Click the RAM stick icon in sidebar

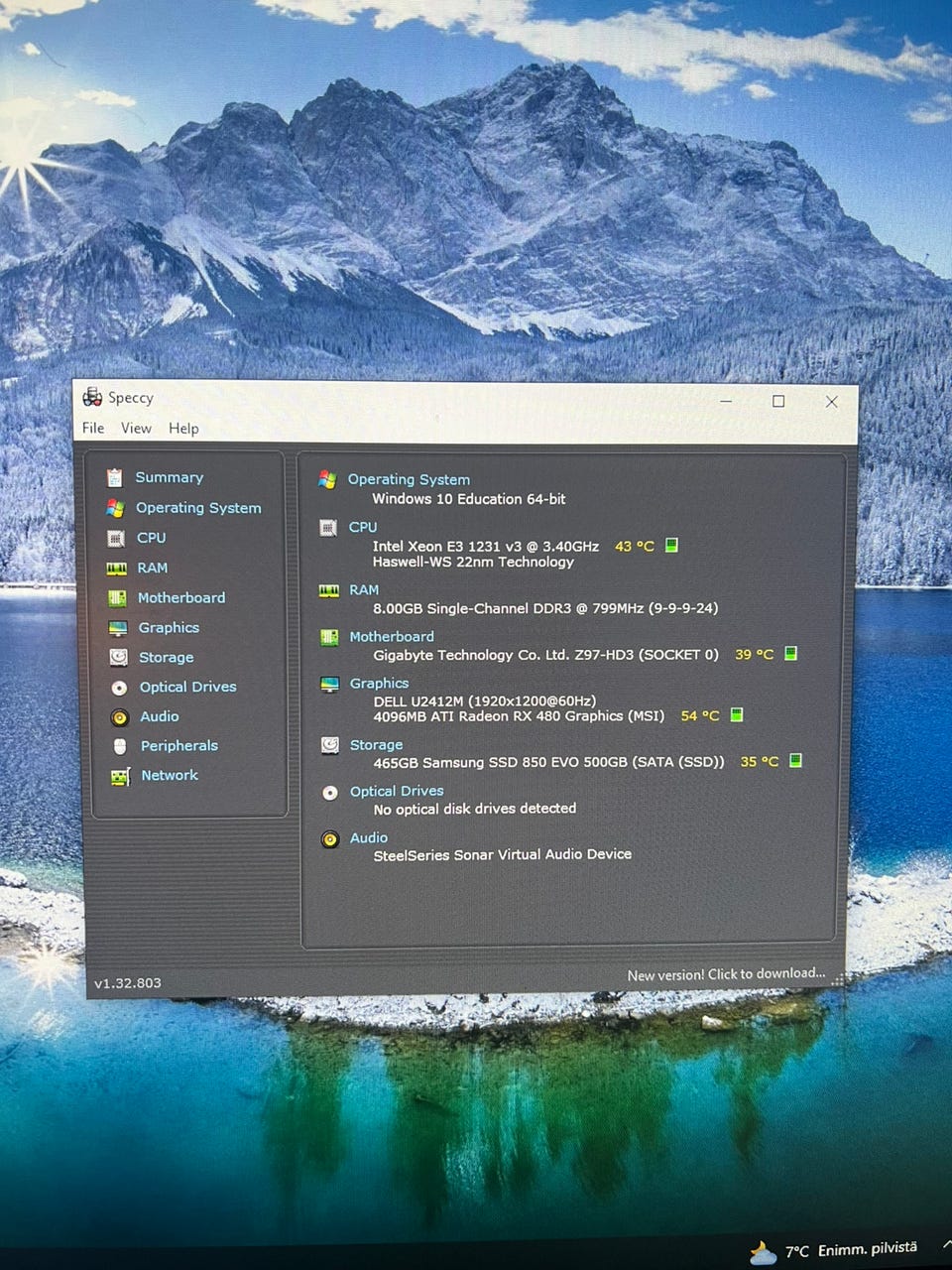point(117,569)
